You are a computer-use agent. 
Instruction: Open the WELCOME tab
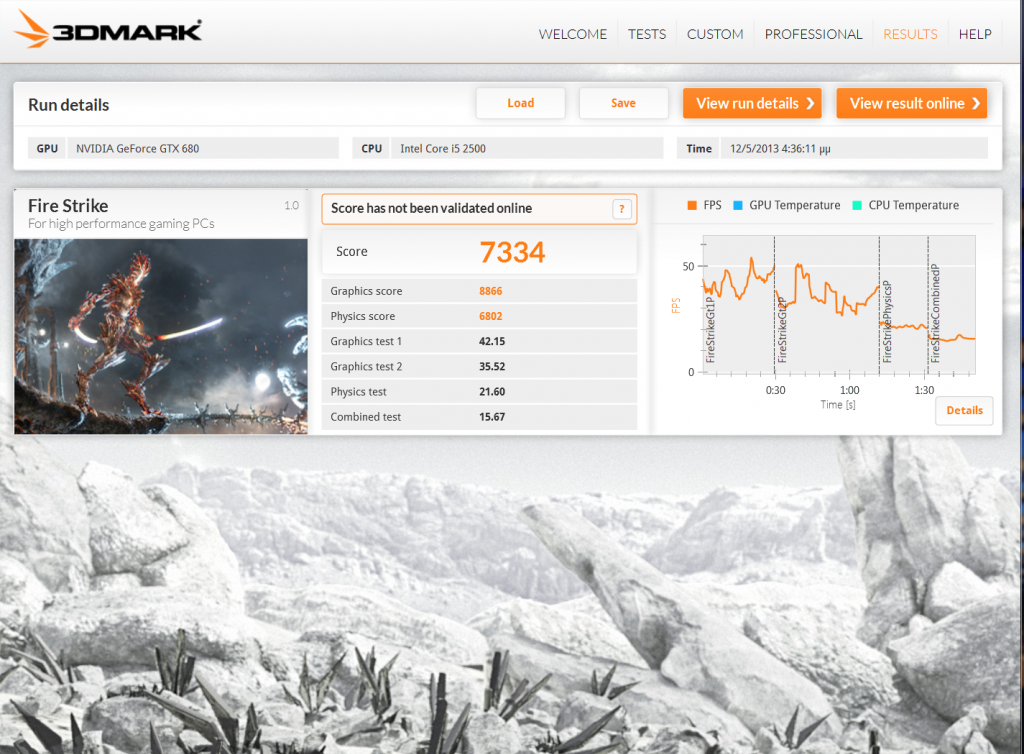coord(572,34)
